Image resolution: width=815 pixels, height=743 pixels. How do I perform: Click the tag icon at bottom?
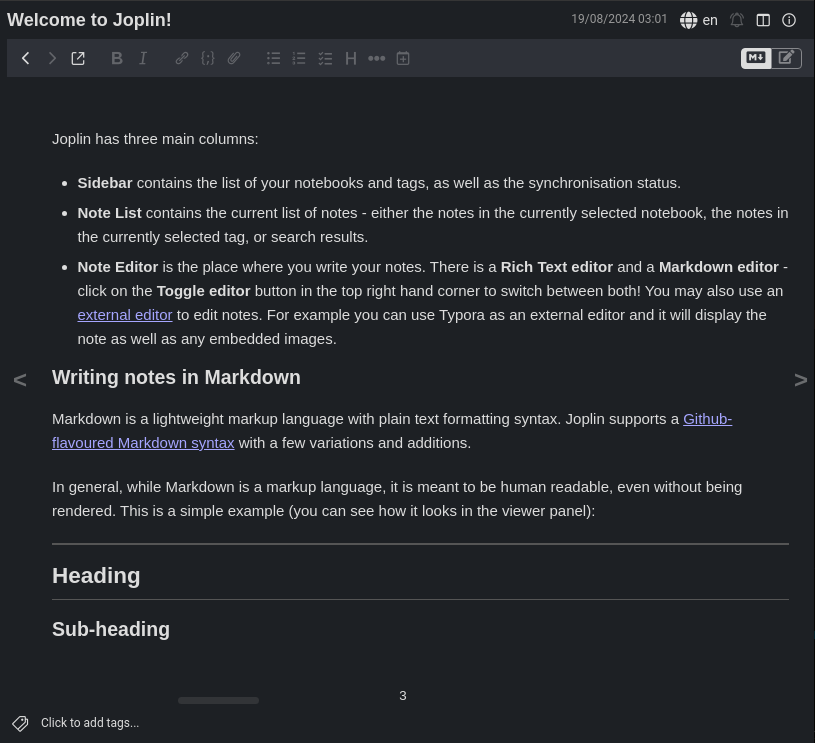[20, 723]
